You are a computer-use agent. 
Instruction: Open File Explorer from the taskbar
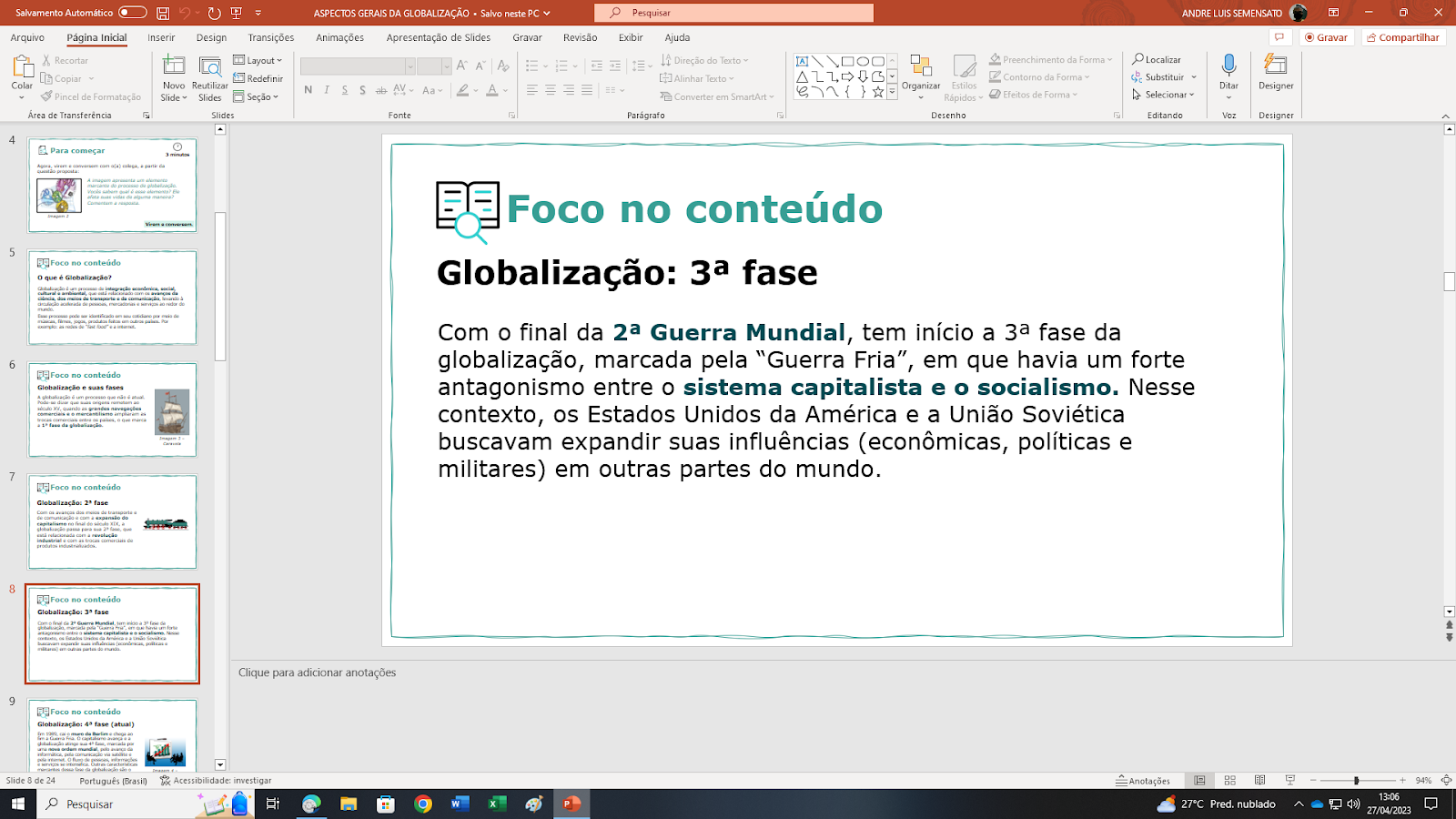click(x=349, y=804)
